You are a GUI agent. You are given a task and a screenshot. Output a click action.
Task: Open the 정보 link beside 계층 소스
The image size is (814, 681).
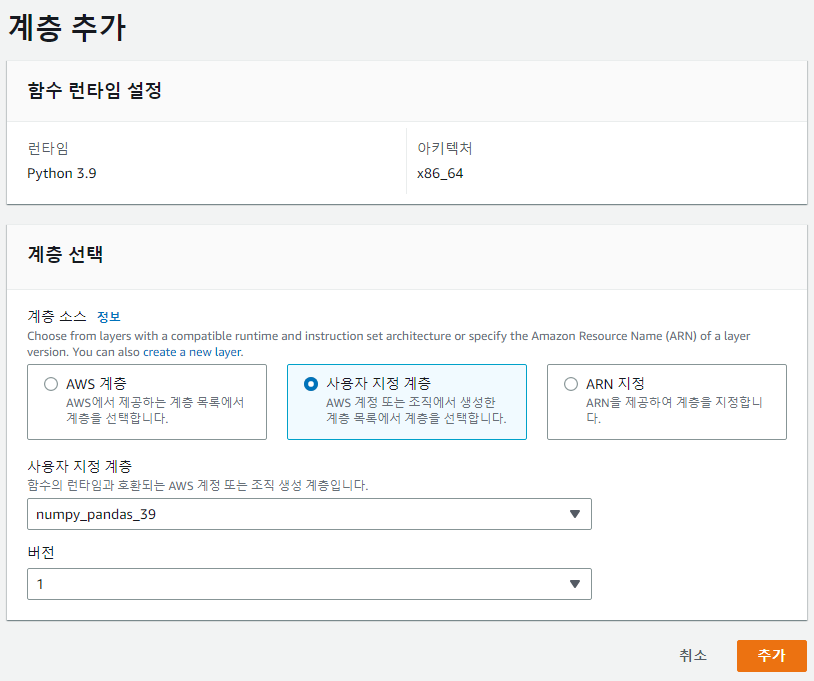pyautogui.click(x=108, y=317)
